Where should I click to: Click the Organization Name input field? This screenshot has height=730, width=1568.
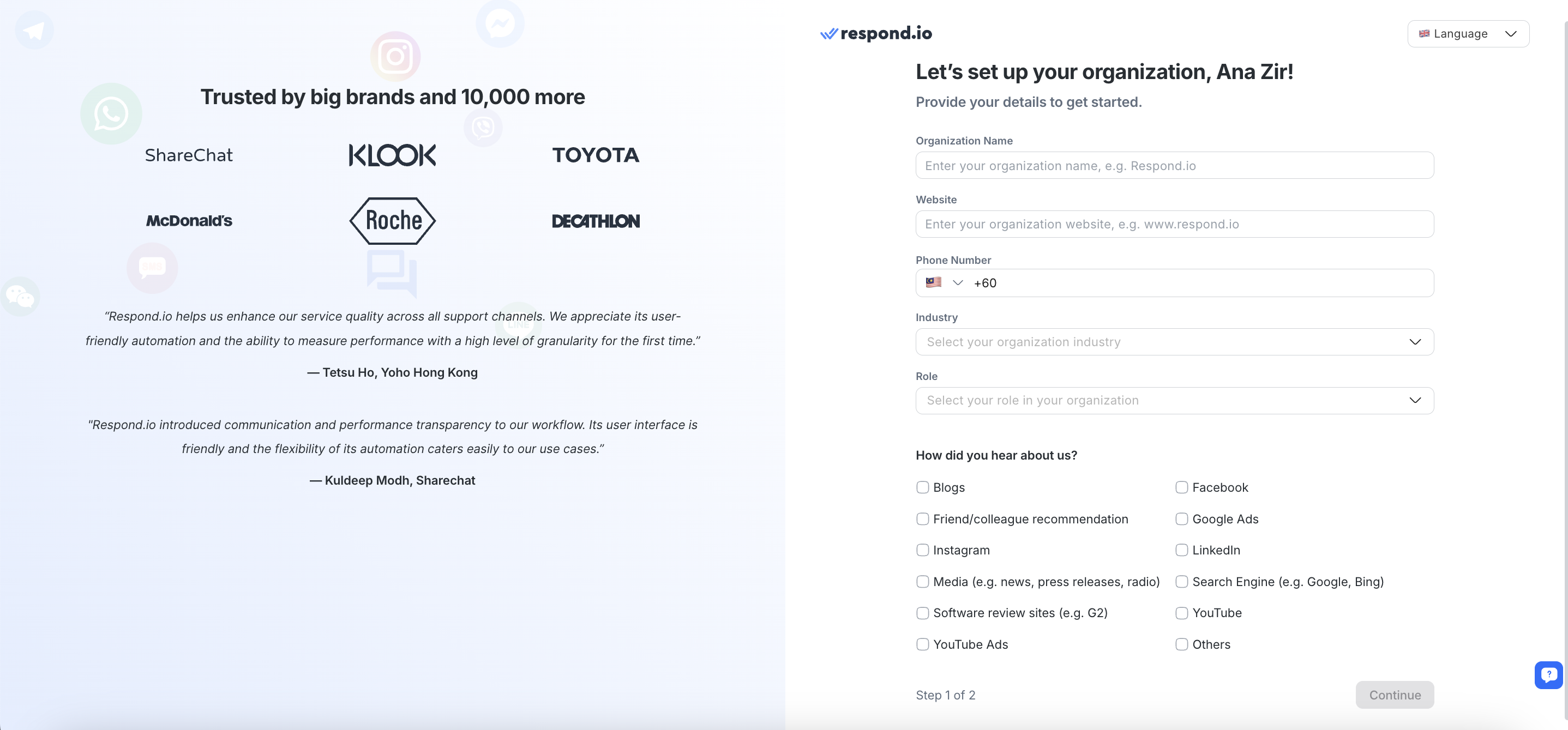(x=1174, y=166)
